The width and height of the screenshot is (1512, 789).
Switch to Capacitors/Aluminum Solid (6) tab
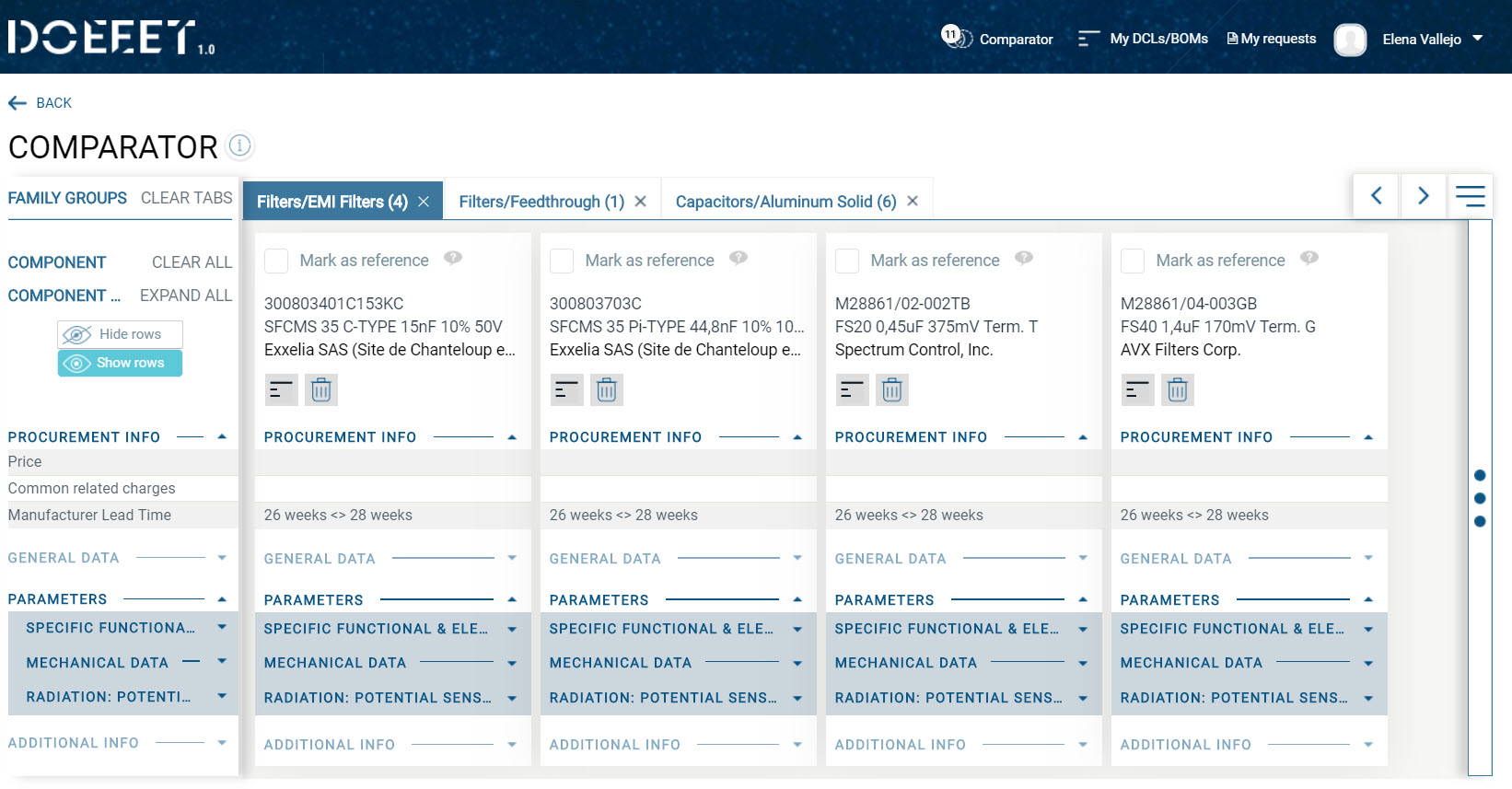coord(785,202)
